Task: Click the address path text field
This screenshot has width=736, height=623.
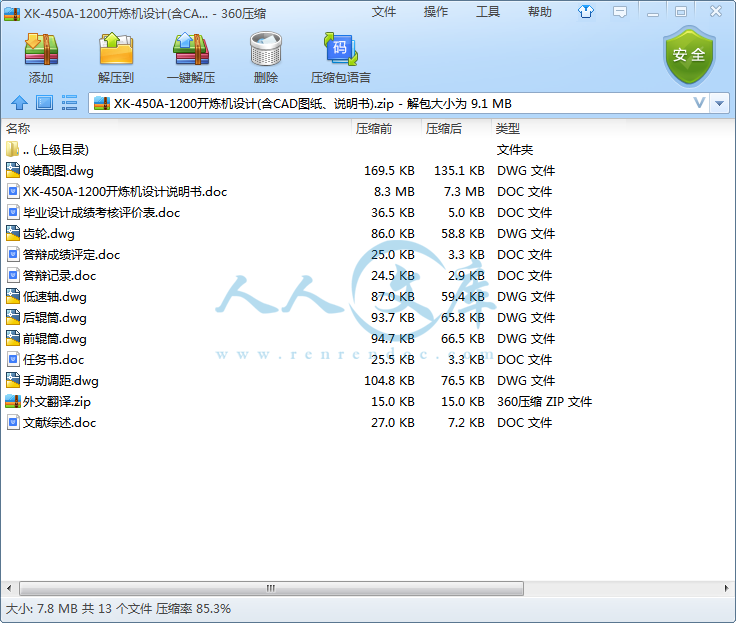Action: pyautogui.click(x=401, y=103)
